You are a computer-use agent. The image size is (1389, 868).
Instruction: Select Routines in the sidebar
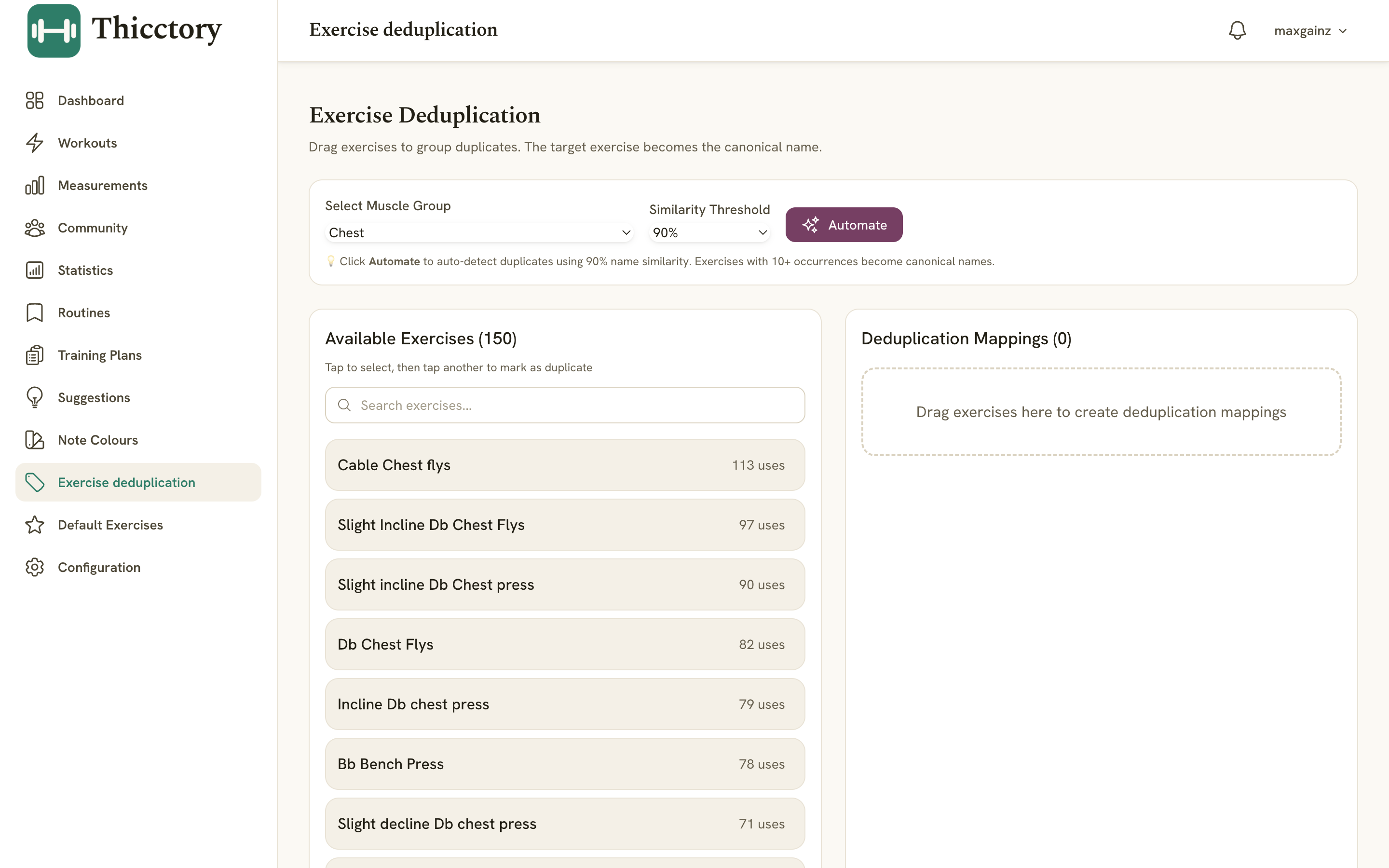(x=138, y=313)
